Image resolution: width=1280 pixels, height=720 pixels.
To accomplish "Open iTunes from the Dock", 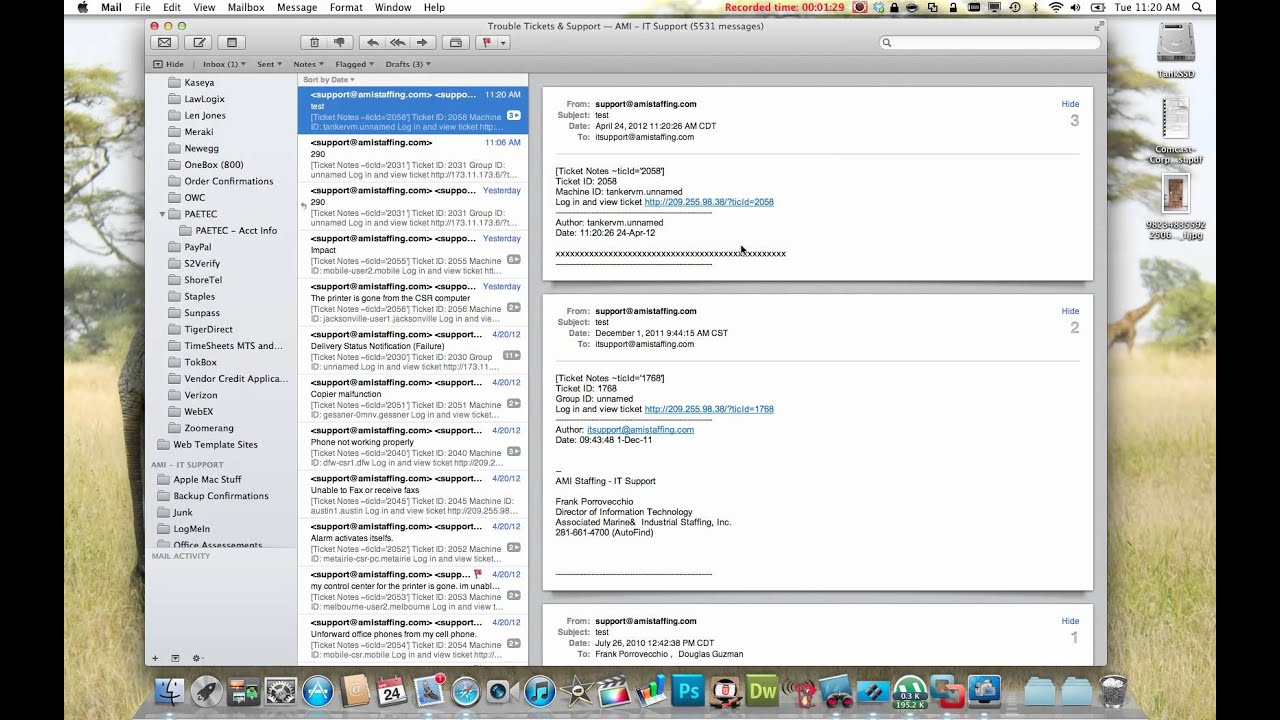I will [x=540, y=691].
